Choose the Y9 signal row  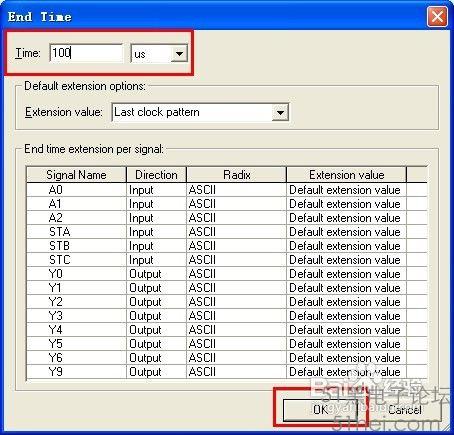(x=227, y=372)
